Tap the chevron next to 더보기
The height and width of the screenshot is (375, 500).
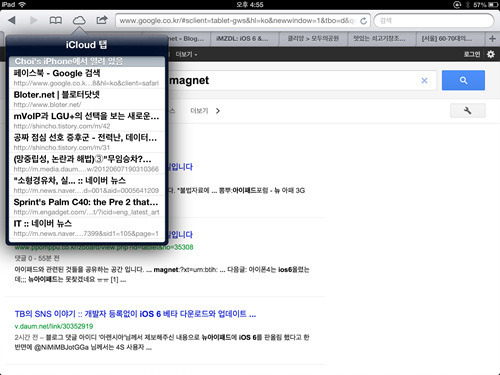(218, 111)
